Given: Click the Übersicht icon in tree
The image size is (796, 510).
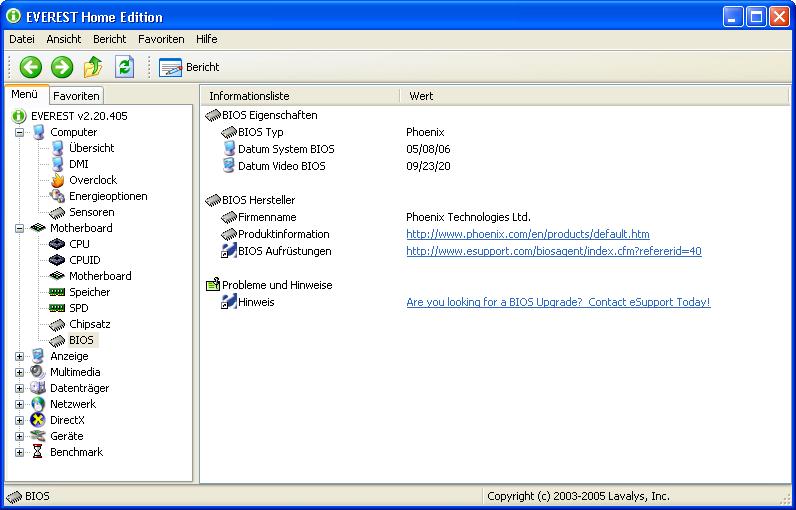Looking at the screenshot, I should [x=57, y=148].
